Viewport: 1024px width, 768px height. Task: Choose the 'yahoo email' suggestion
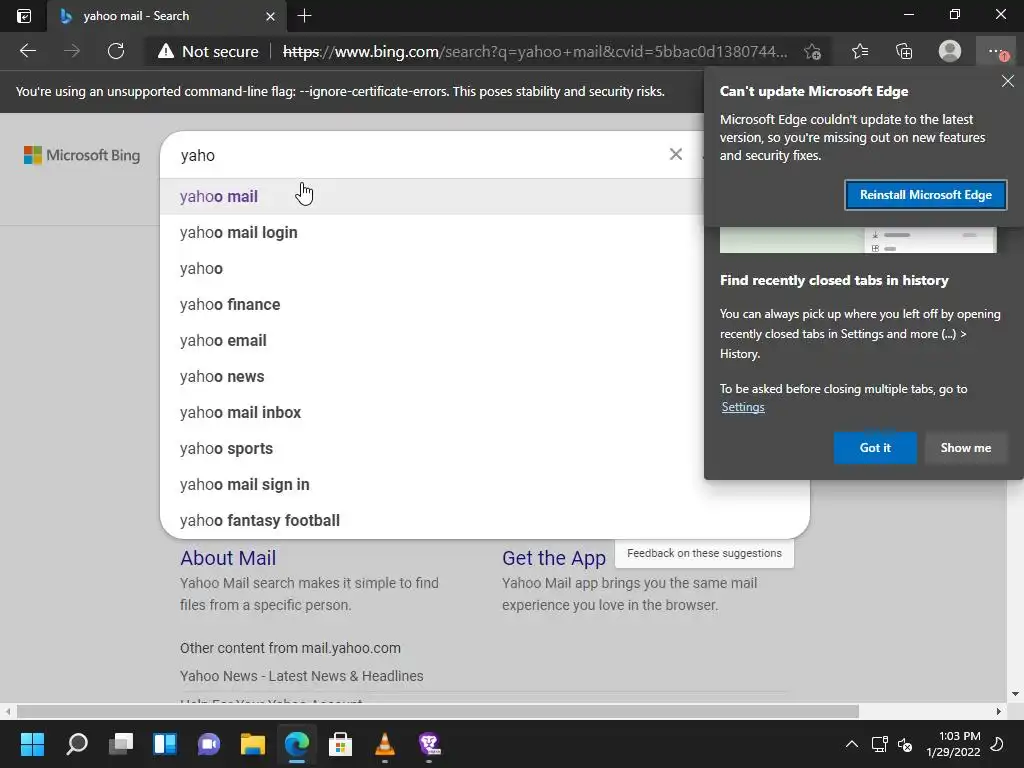431,340
